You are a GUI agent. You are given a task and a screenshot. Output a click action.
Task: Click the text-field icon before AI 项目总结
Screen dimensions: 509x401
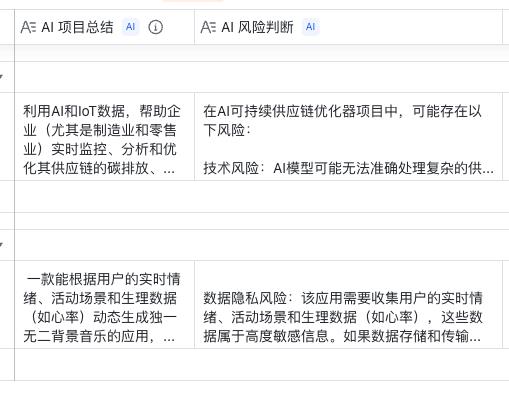click(28, 27)
